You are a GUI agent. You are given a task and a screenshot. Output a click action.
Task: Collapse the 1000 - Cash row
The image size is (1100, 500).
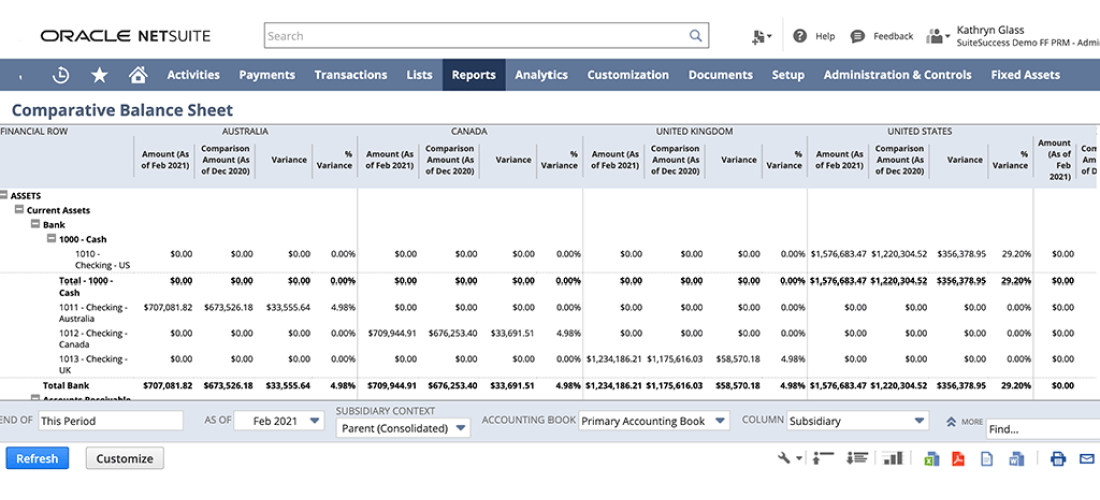pyautogui.click(x=51, y=240)
